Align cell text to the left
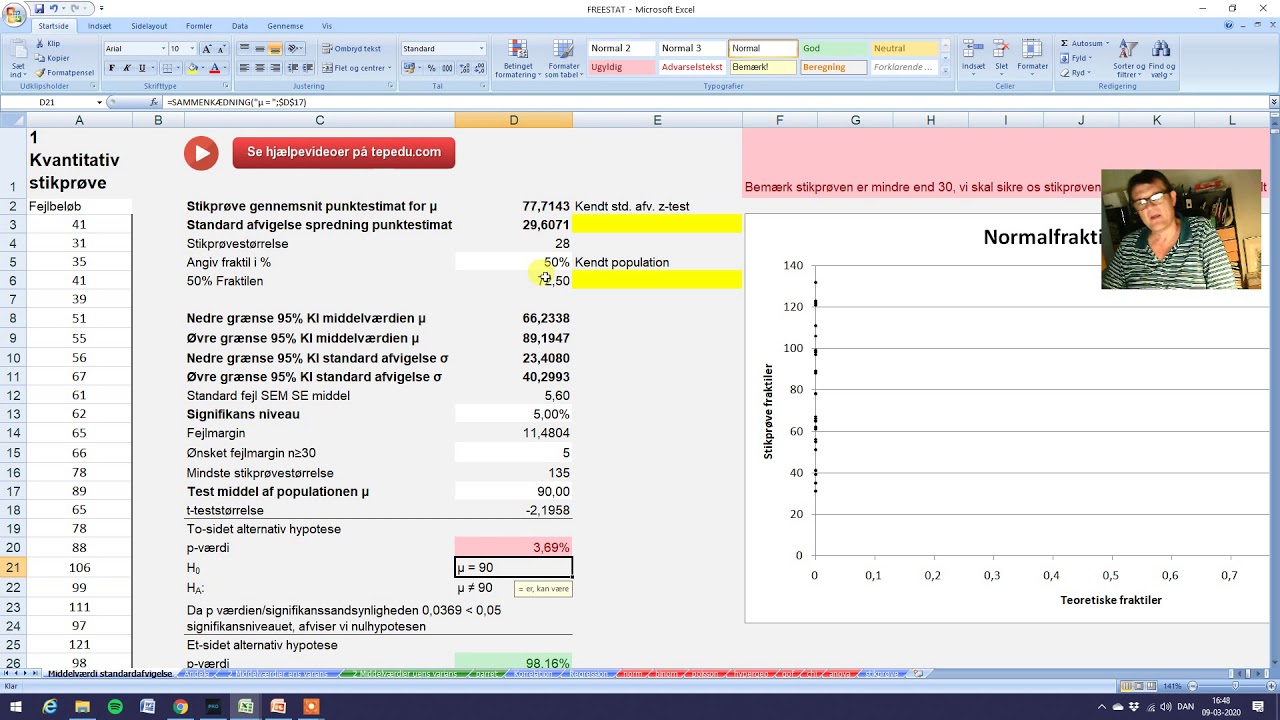The width and height of the screenshot is (1280, 720). [245, 68]
